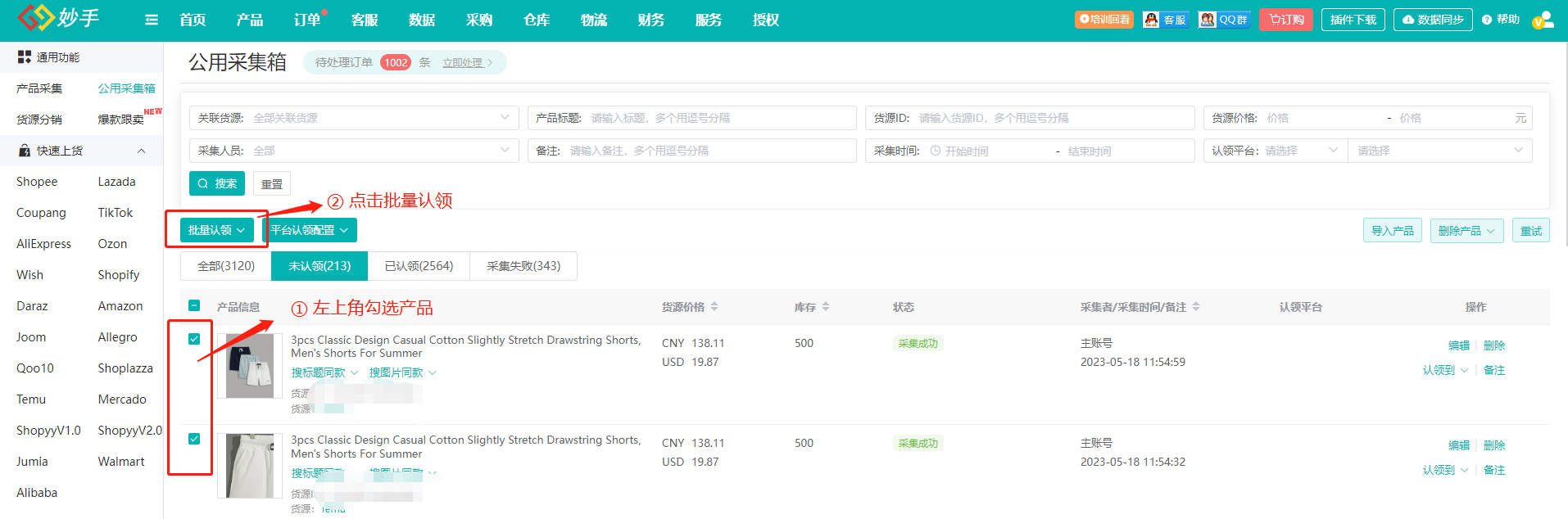Open the user avatar account icon
Screen dimensions: 1568x519
[x=1543, y=20]
